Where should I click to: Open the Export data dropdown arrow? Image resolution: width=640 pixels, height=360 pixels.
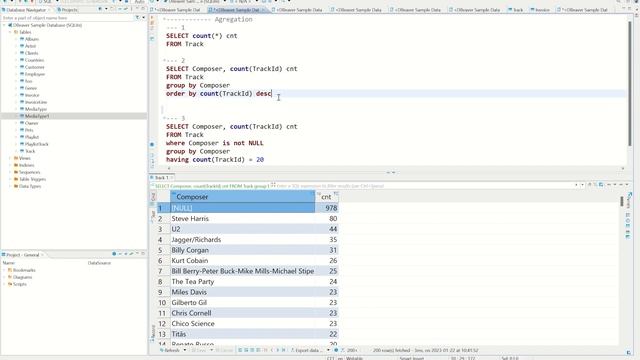328,350
